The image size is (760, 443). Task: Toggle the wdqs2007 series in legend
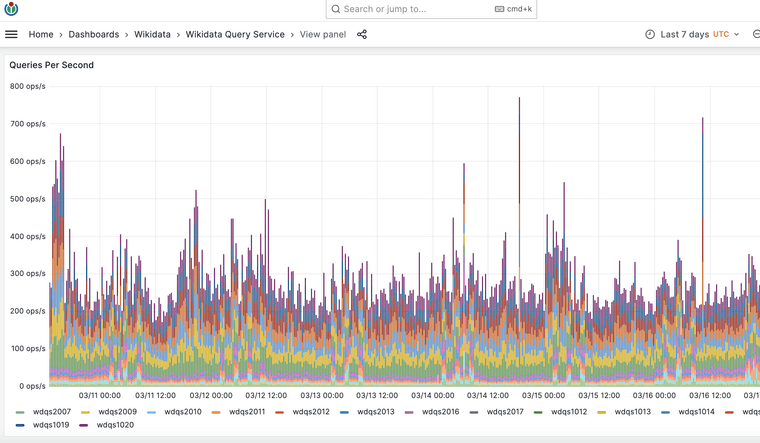point(52,411)
